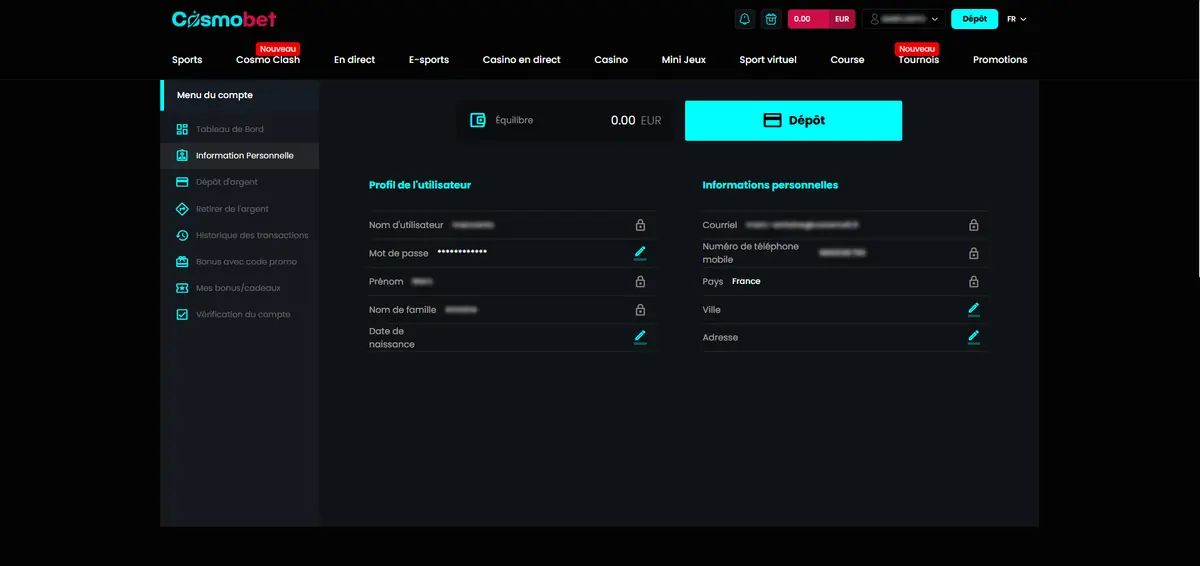Click lock icon on Nom d'utilisateur row

640,225
